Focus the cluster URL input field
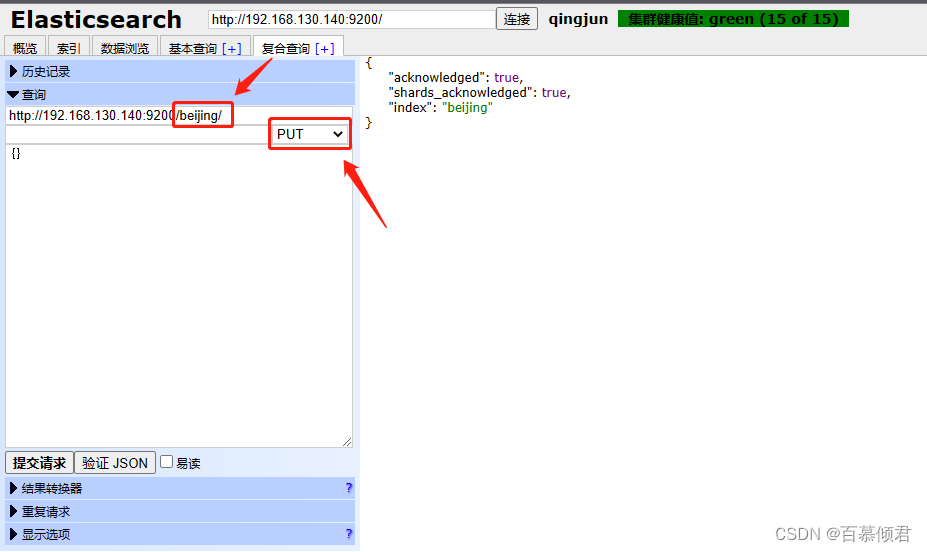The image size is (927, 552). [x=352, y=19]
